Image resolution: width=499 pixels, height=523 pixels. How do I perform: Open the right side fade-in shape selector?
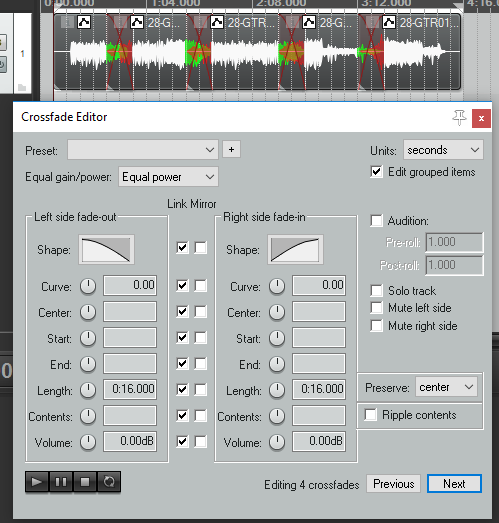(295, 249)
